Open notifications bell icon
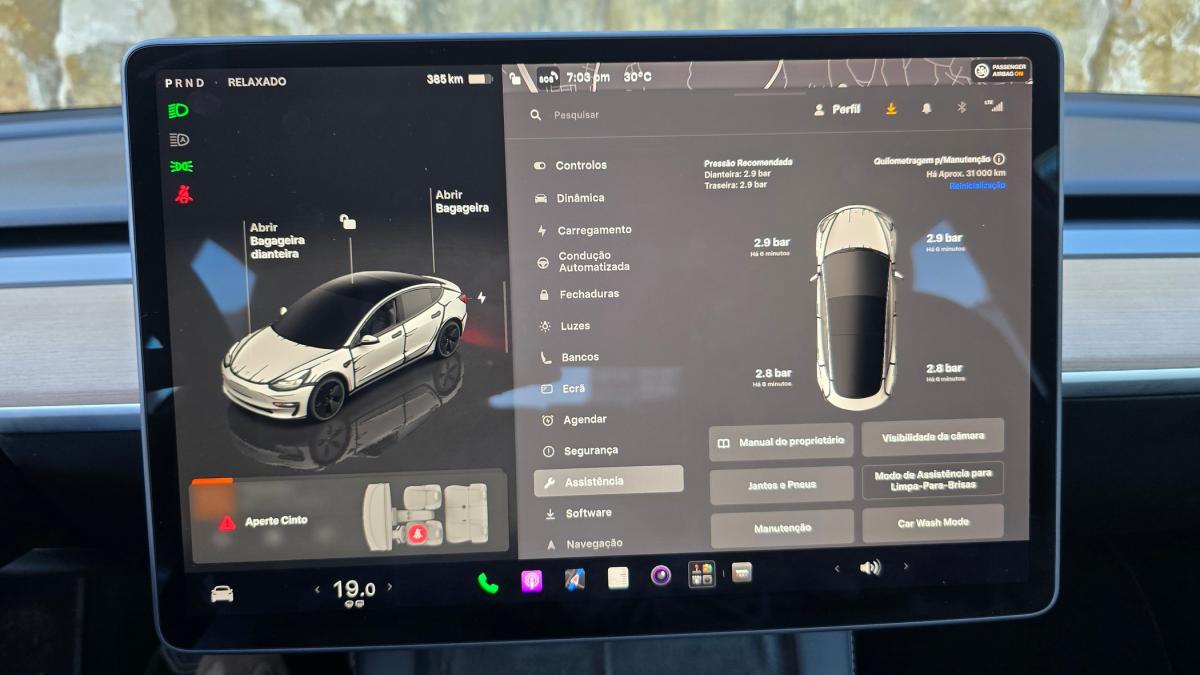 pos(926,109)
